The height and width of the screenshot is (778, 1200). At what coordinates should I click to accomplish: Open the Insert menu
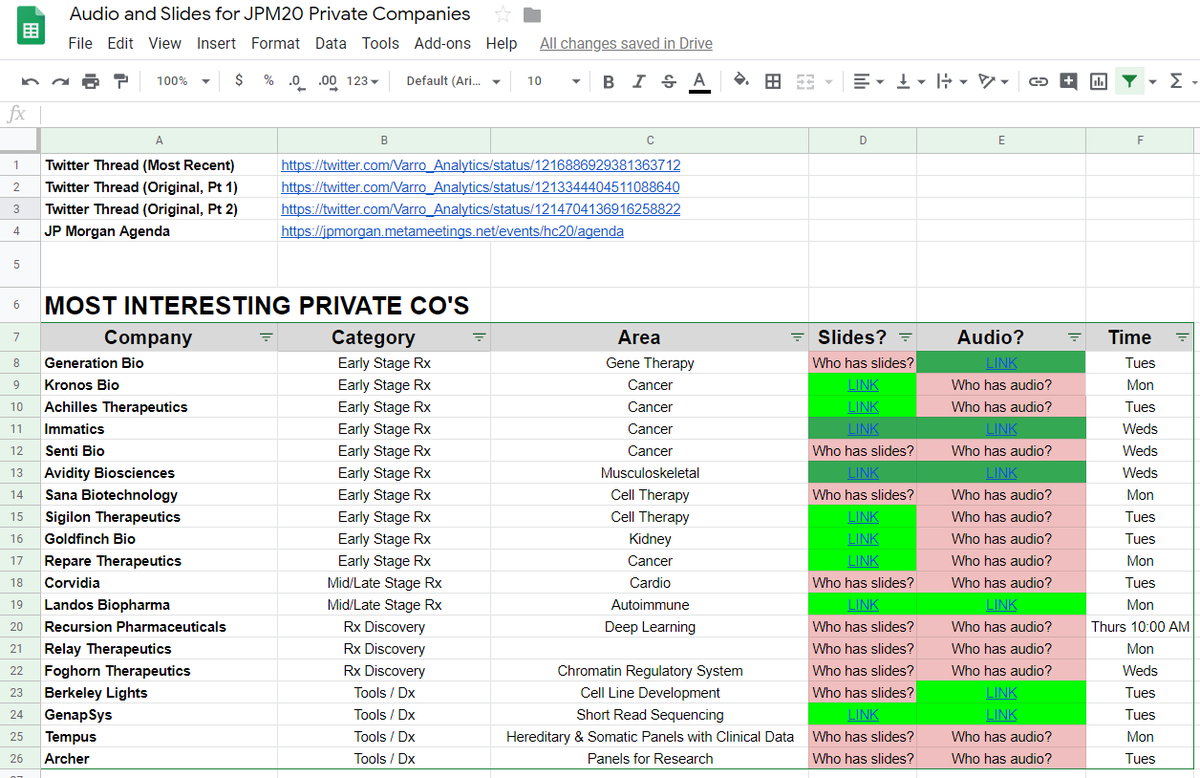pyautogui.click(x=216, y=43)
